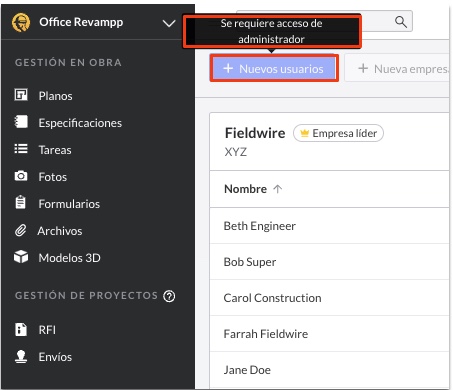453x390 pixels.
Task: Click the Modelos 3D cube icon
Action: [21, 257]
